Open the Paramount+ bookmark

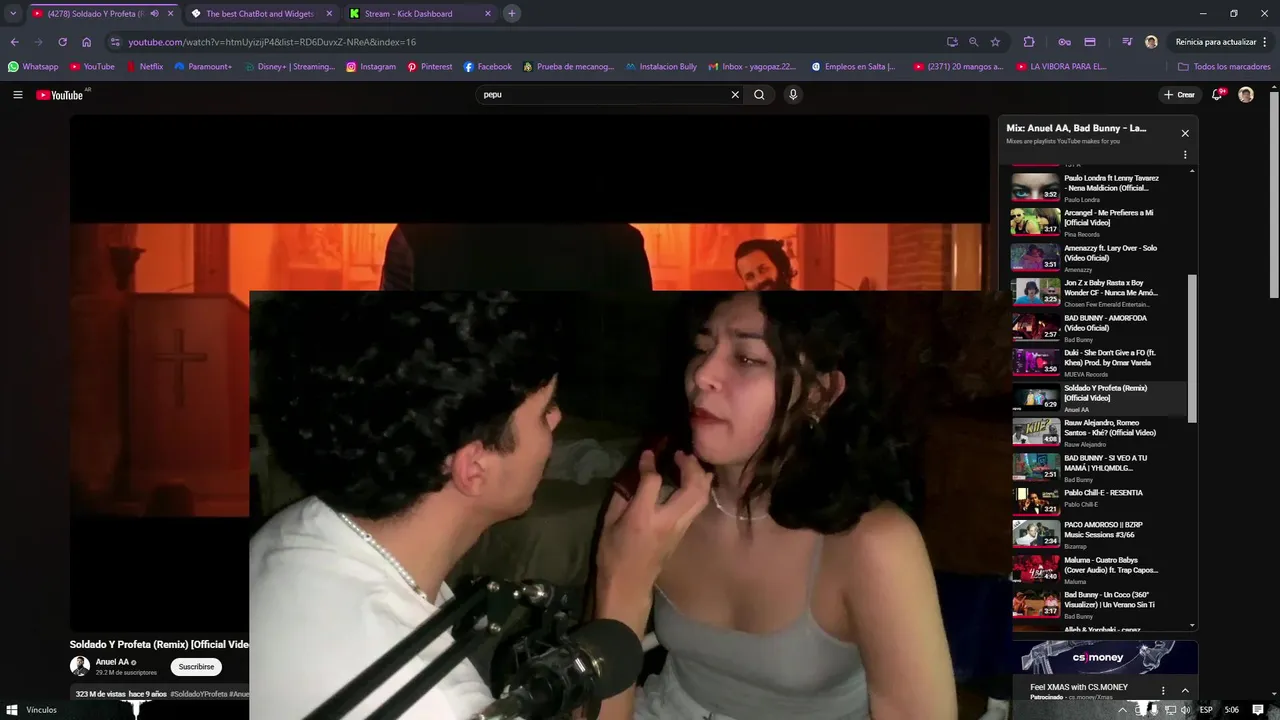point(203,67)
